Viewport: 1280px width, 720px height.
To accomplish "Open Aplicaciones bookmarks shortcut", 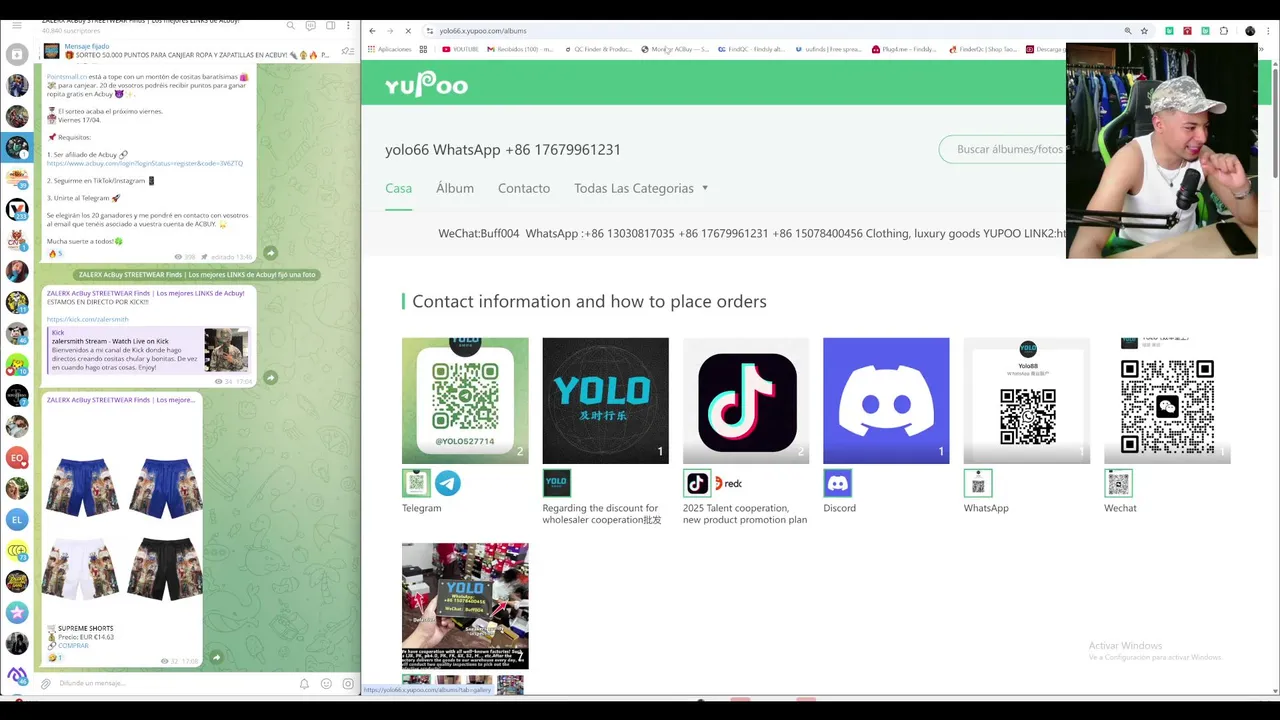I will pos(389,49).
